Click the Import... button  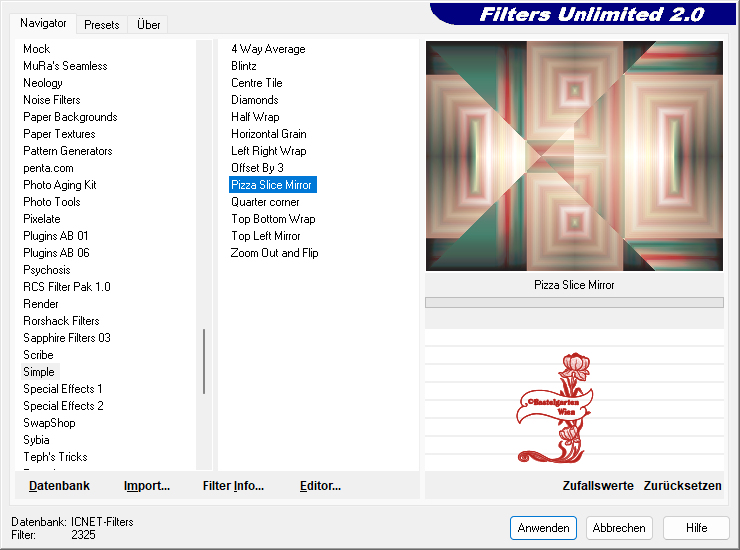(x=147, y=486)
